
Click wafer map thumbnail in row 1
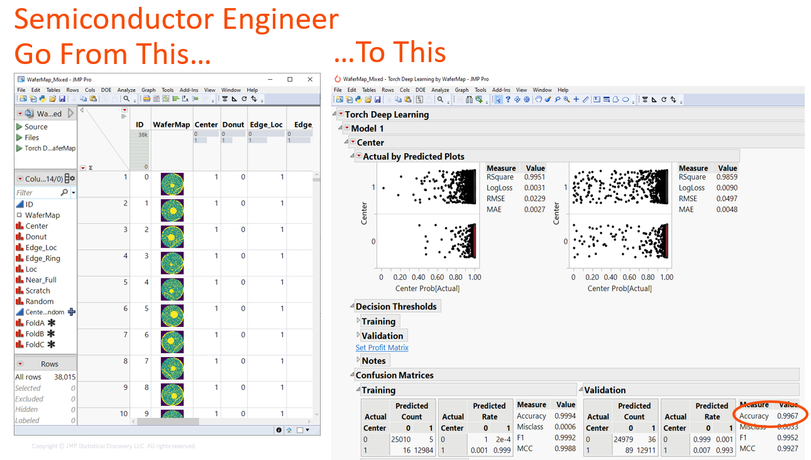click(x=172, y=184)
